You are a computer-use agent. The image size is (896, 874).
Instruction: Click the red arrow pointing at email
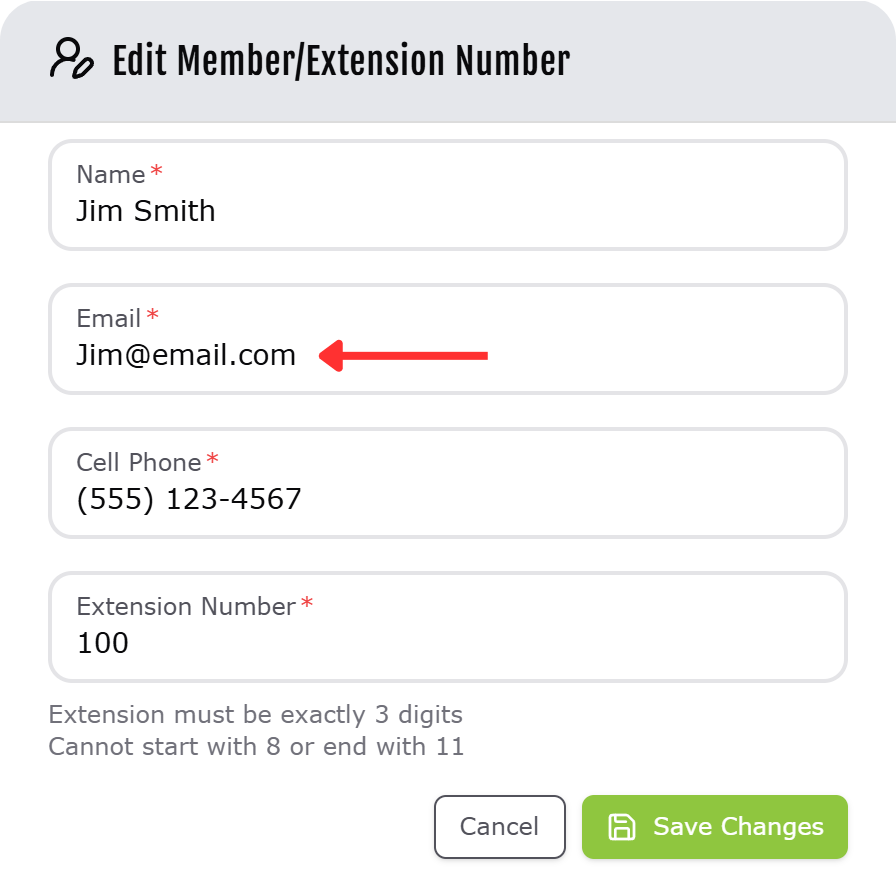tap(404, 355)
